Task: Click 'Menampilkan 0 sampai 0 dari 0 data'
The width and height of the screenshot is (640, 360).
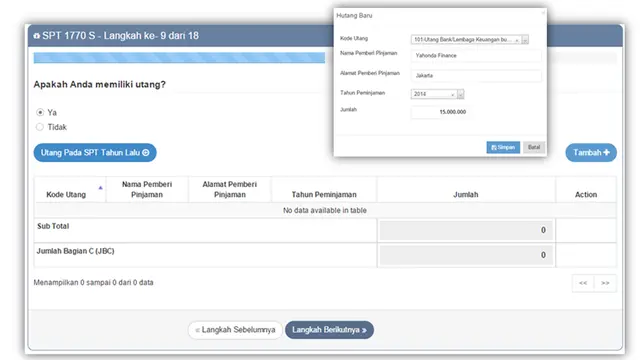Action: pyautogui.click(x=93, y=282)
